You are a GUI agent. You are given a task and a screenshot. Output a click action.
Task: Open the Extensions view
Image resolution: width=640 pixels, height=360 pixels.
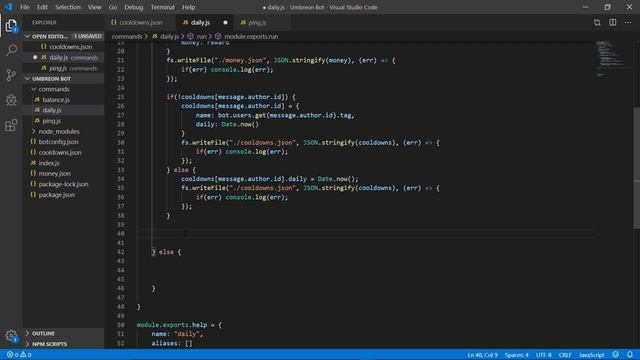pyautogui.click(x=11, y=125)
